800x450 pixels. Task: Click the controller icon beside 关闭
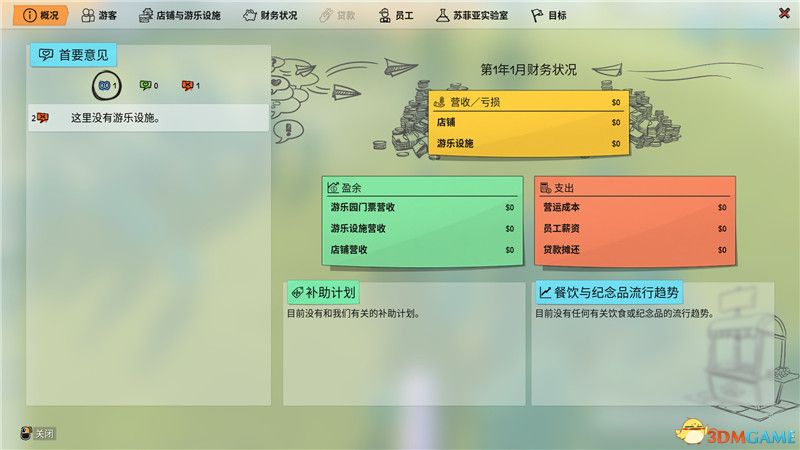[x=26, y=433]
